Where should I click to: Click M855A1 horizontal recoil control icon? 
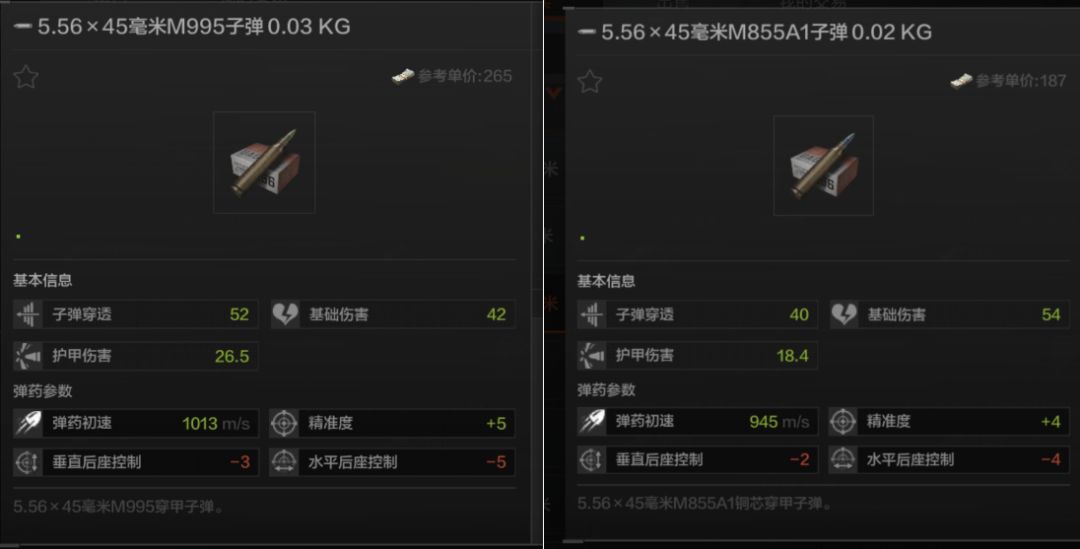pyautogui.click(x=843, y=459)
